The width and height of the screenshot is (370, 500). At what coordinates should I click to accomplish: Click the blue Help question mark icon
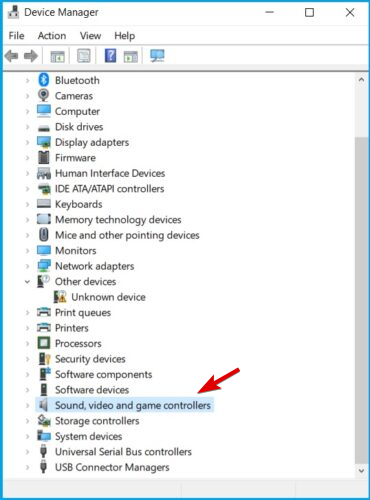[110, 55]
